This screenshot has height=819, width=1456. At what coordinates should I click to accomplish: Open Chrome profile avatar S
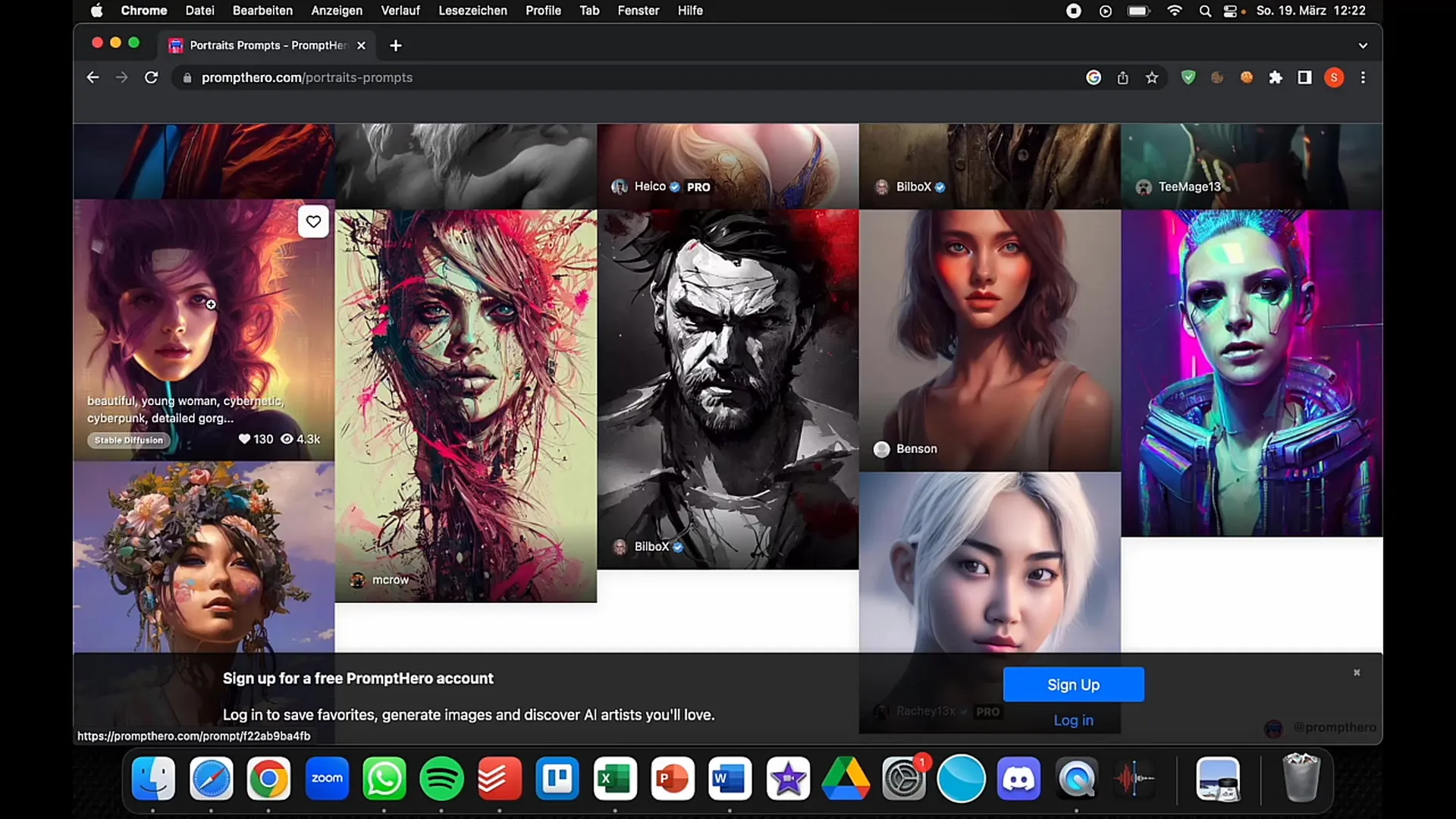coord(1334,77)
